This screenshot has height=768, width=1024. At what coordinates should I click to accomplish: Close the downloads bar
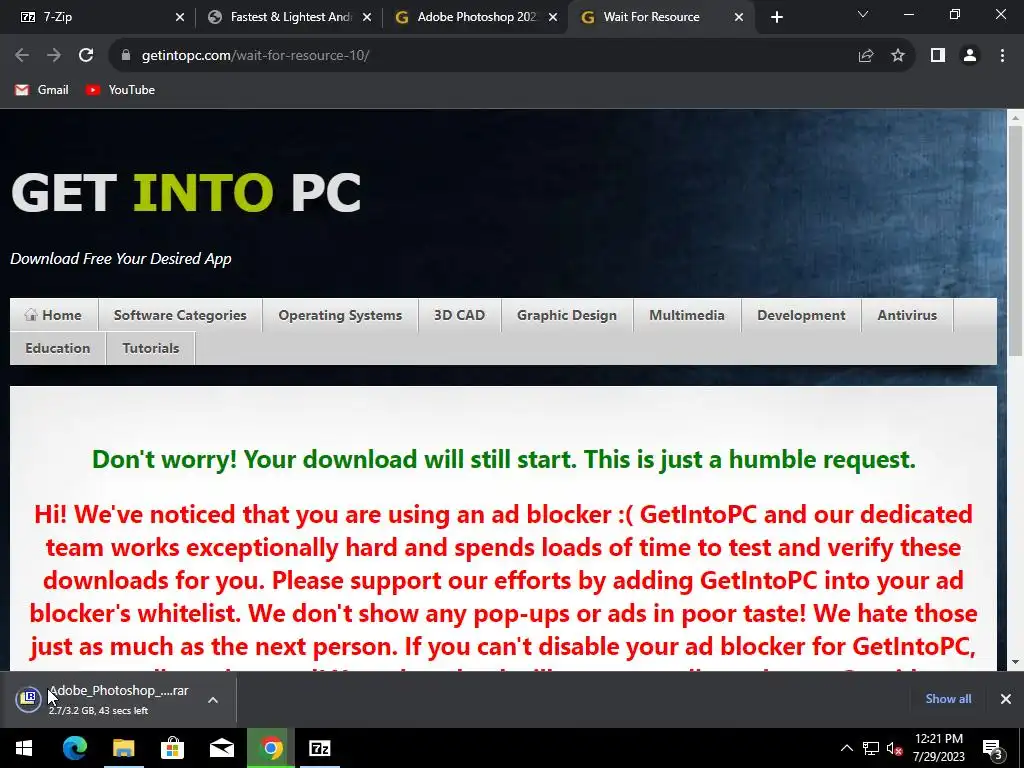pyautogui.click(x=1006, y=699)
